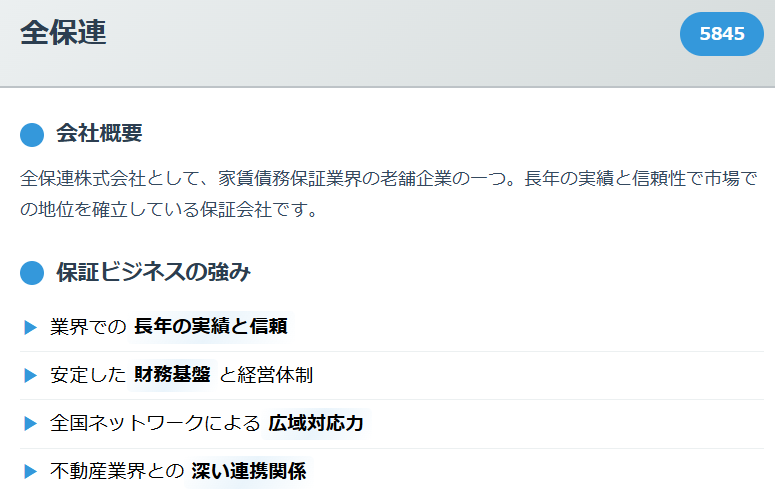Click the arrow icon next to 全国ネットワークによる
The width and height of the screenshot is (775, 504).
pyautogui.click(x=31, y=423)
